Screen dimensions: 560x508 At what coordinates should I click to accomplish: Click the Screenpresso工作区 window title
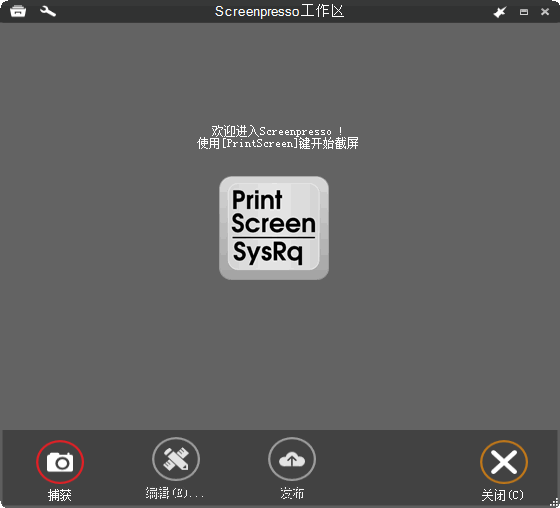[x=279, y=11]
